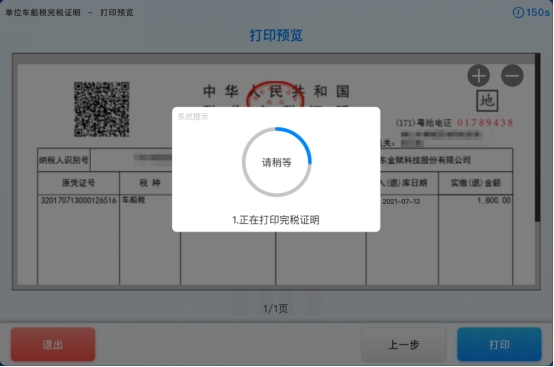Click the 车船税 tax type cell
The width and height of the screenshot is (554, 367).
(134, 200)
